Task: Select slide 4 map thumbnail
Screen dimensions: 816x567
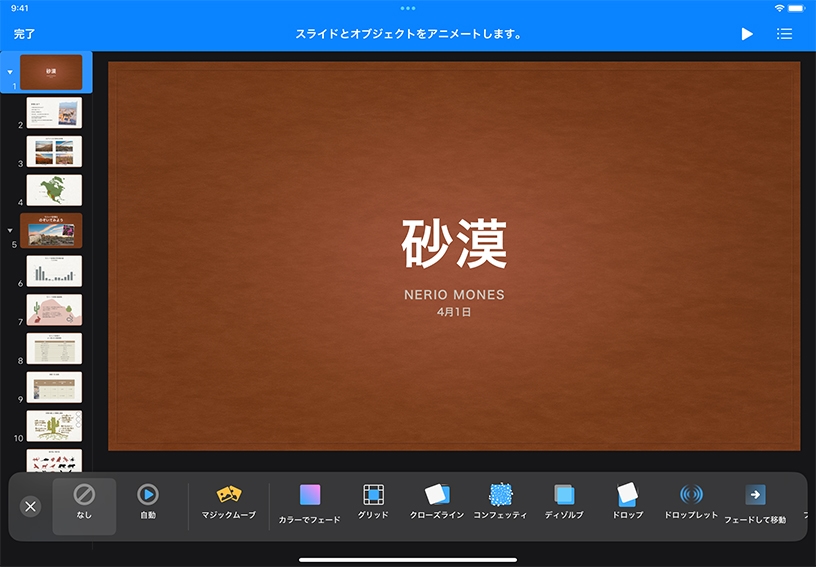Action: 54,190
